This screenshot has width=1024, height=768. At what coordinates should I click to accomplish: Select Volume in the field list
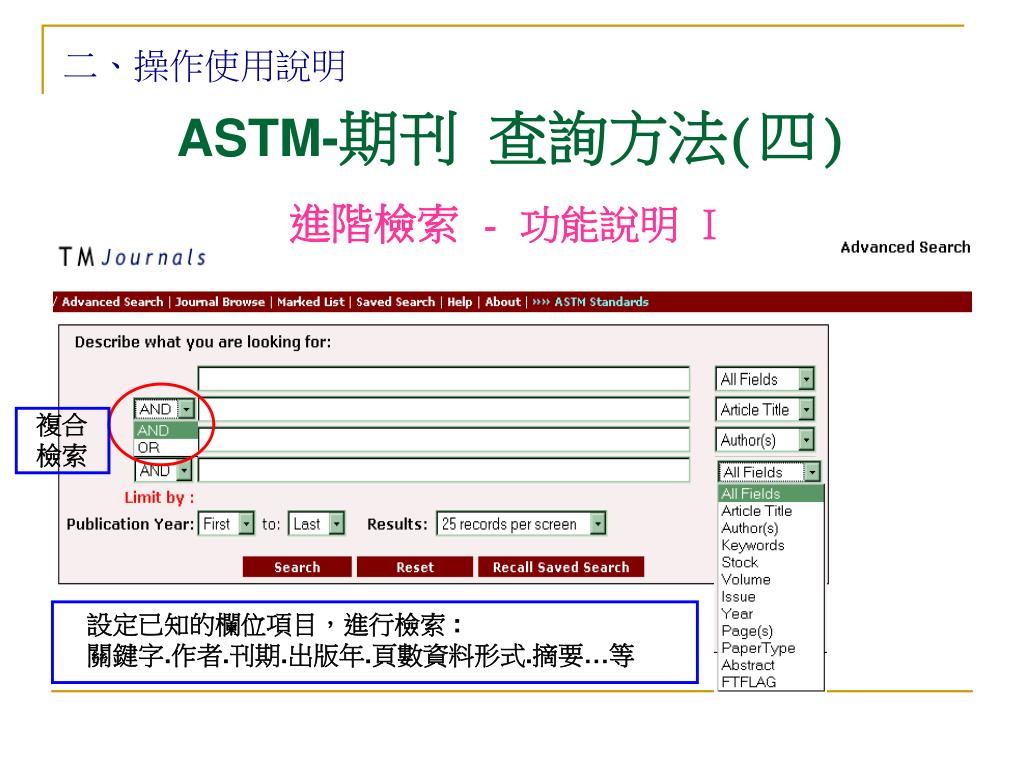pyautogui.click(x=771, y=579)
